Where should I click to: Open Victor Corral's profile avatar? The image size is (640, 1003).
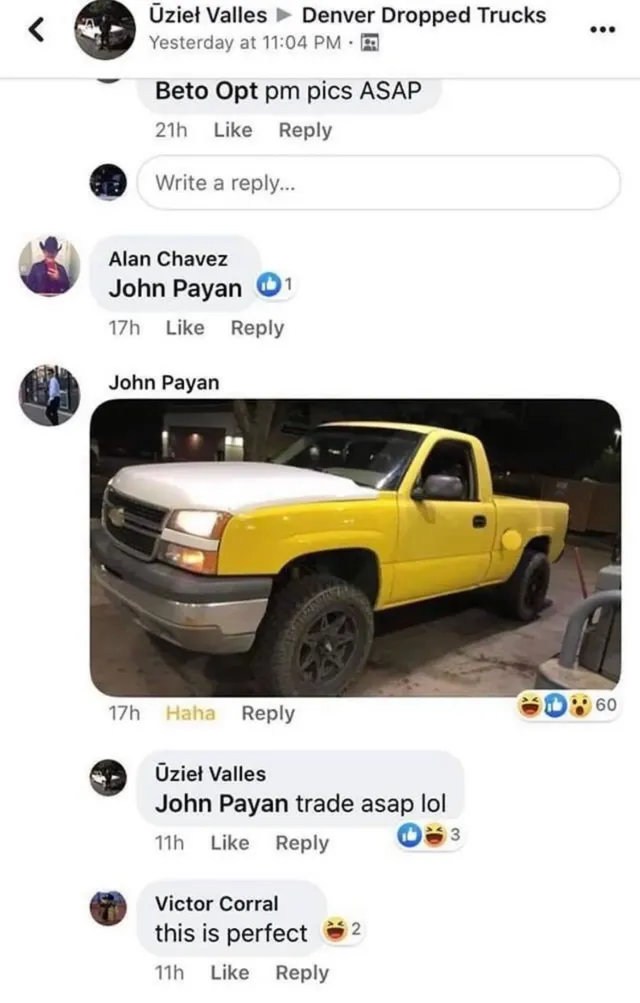click(x=108, y=908)
